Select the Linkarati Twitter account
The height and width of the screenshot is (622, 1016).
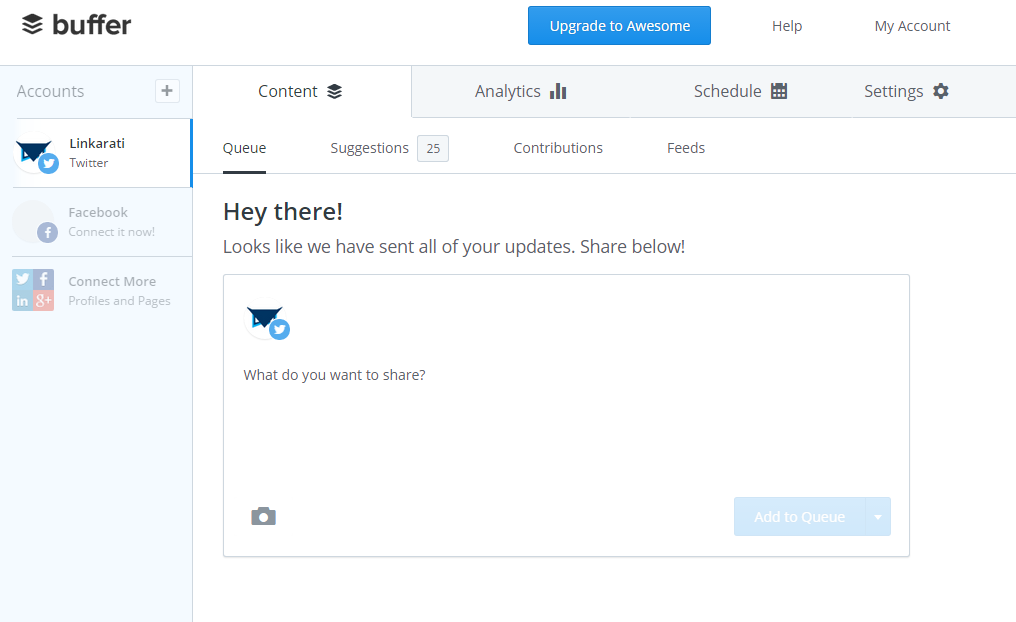[x=102, y=153]
